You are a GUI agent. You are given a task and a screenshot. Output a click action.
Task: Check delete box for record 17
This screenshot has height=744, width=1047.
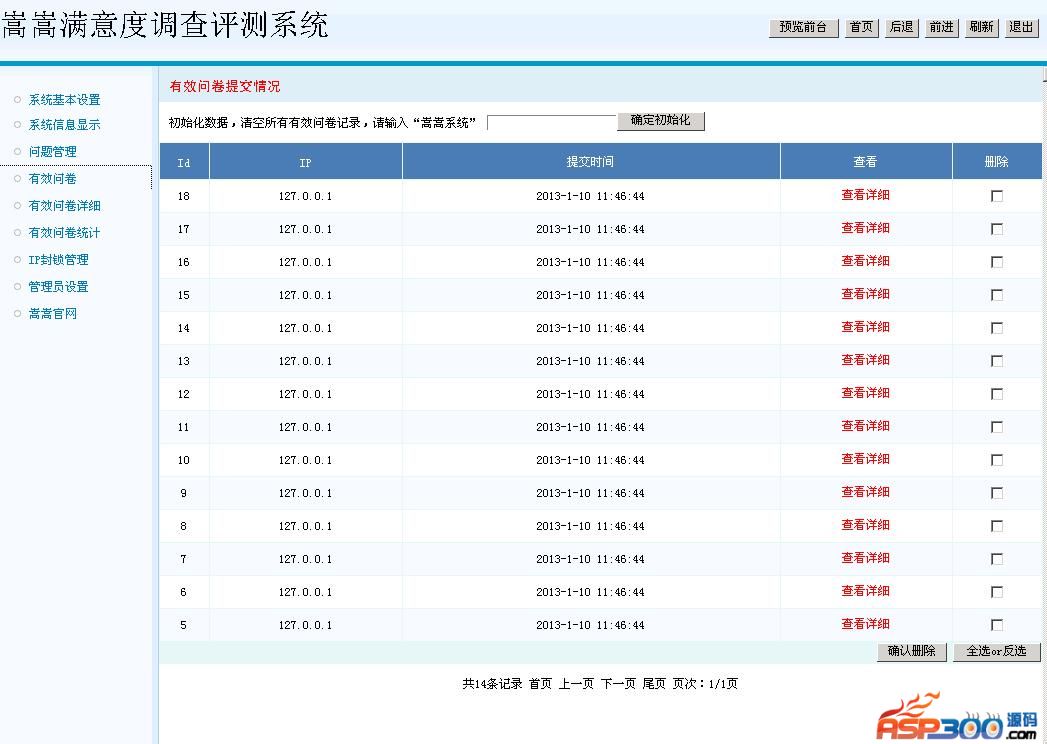997,229
